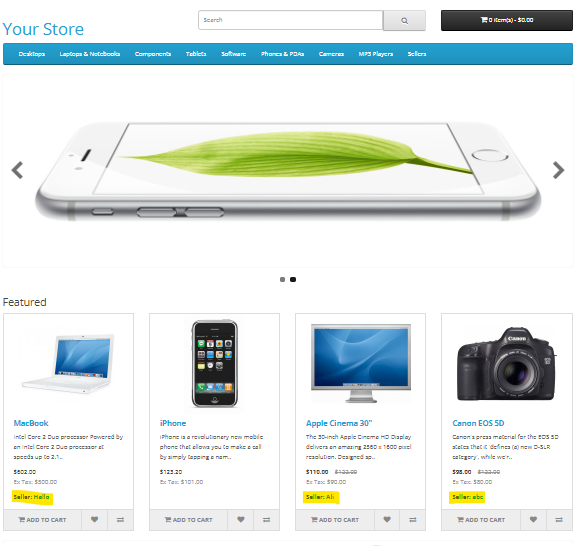The image size is (576, 546).
Task: Click in the Search input field
Action: point(291,20)
